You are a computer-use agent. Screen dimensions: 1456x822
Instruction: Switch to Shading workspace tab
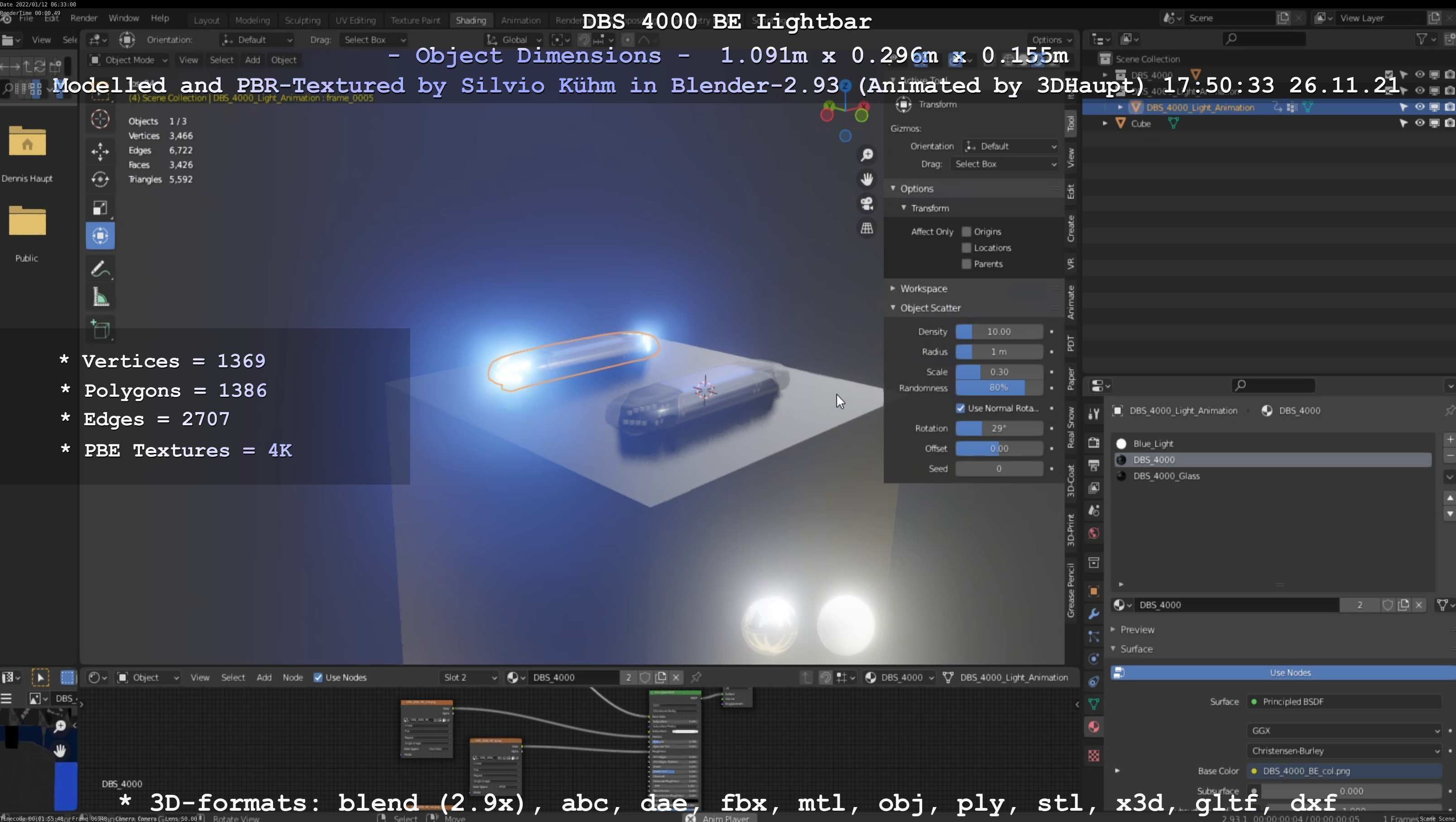click(x=471, y=20)
